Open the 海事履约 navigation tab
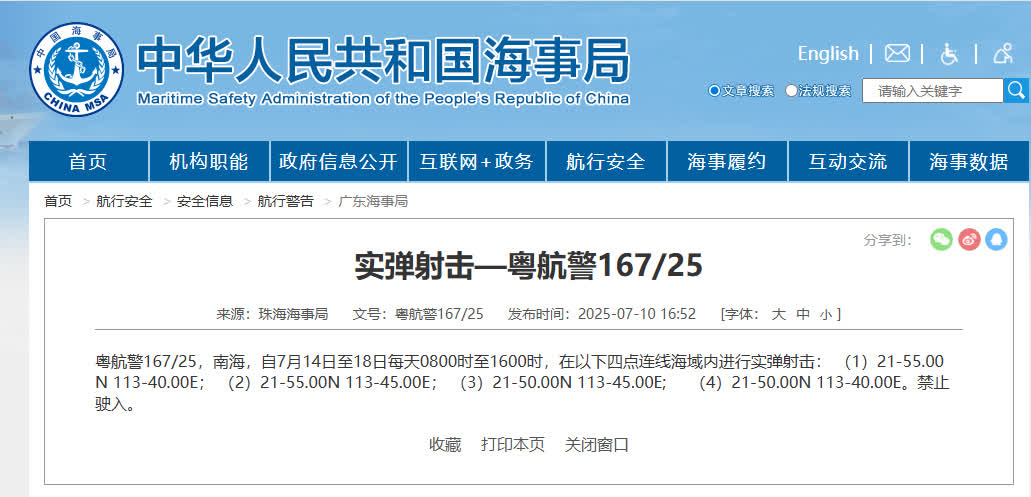This screenshot has width=1031, height=497. pyautogui.click(x=727, y=161)
